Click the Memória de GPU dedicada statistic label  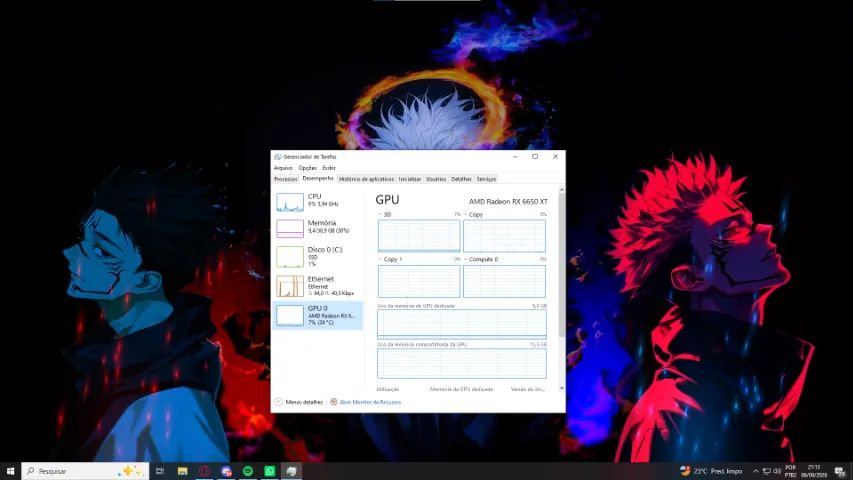coord(461,389)
